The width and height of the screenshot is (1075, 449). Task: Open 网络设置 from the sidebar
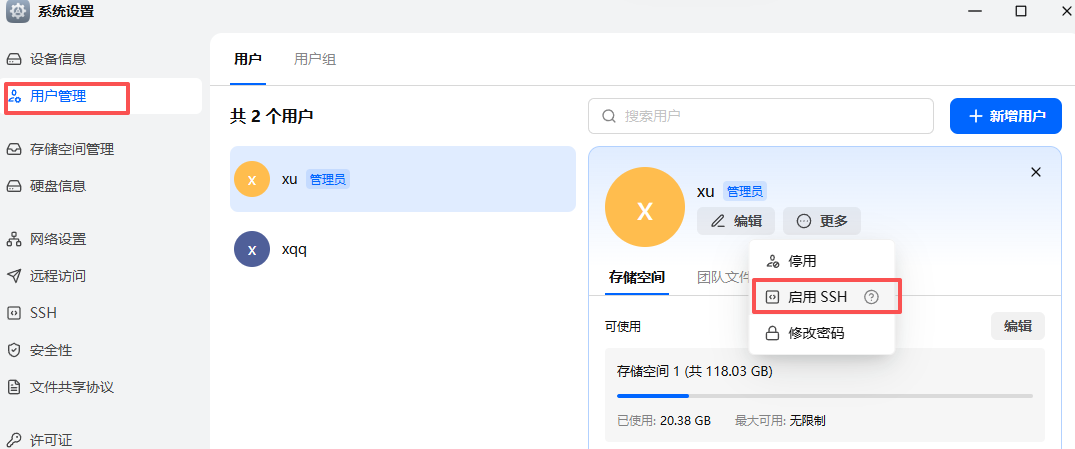tap(58, 239)
